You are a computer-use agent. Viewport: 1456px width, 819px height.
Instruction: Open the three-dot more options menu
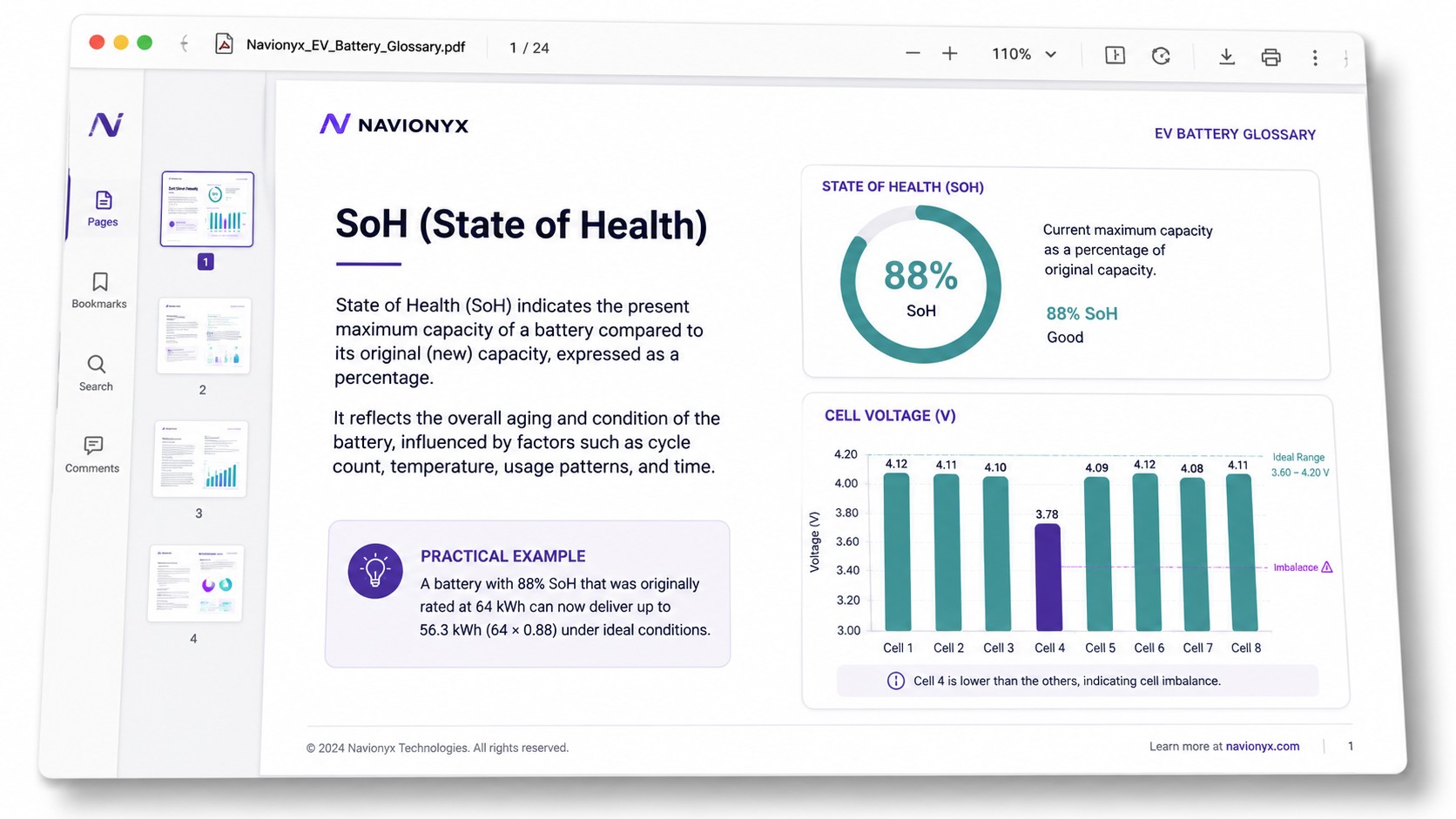tap(1315, 58)
